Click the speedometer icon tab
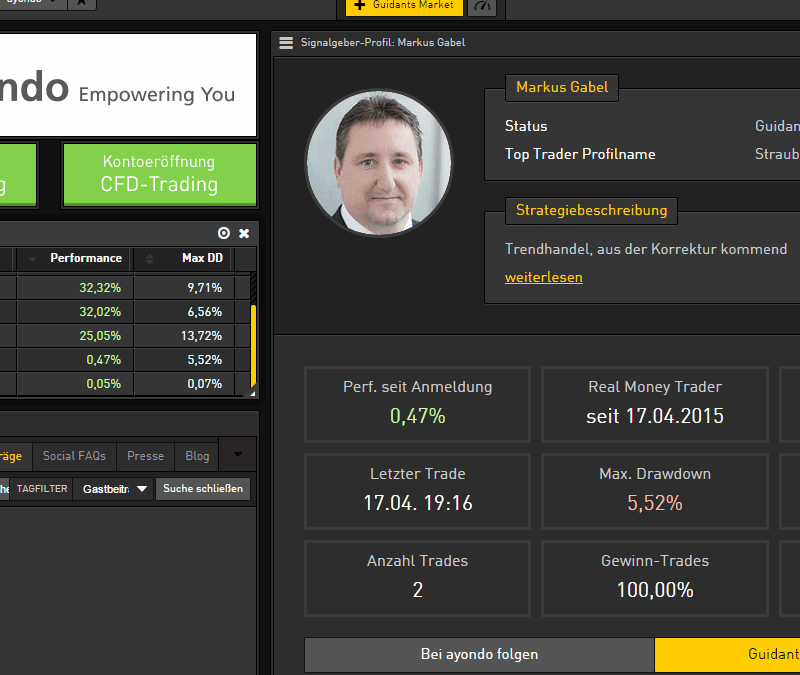Viewport: 800px width, 675px height. (x=484, y=7)
